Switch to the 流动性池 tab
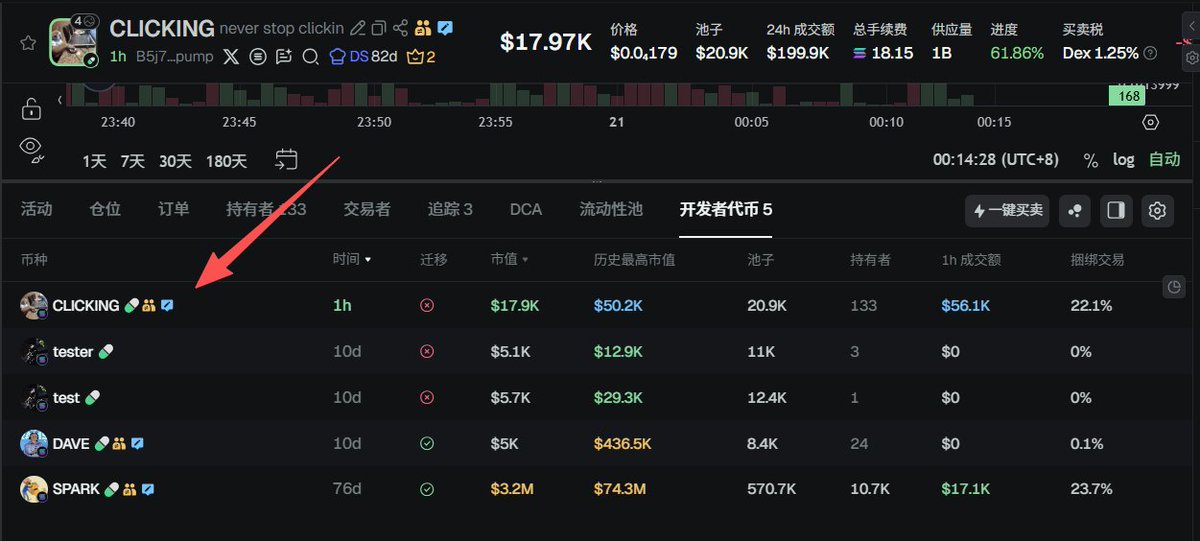 (611, 209)
